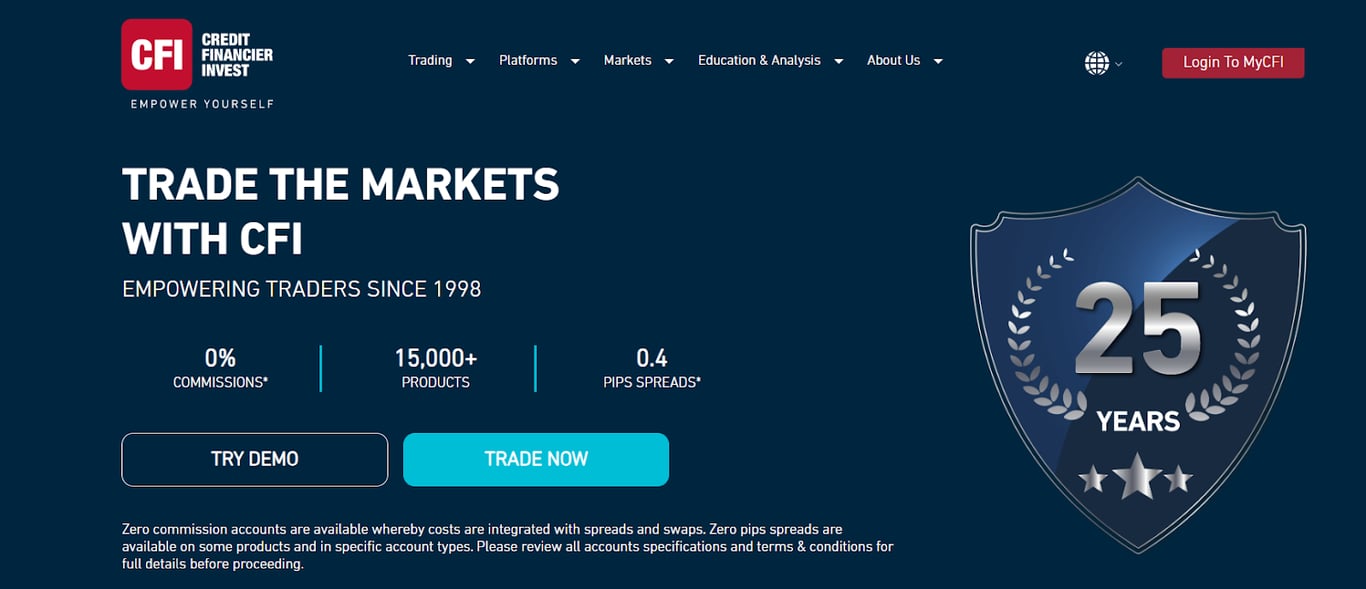Viewport: 1366px width, 589px height.
Task: Open the Trading menu
Action: click(x=430, y=60)
